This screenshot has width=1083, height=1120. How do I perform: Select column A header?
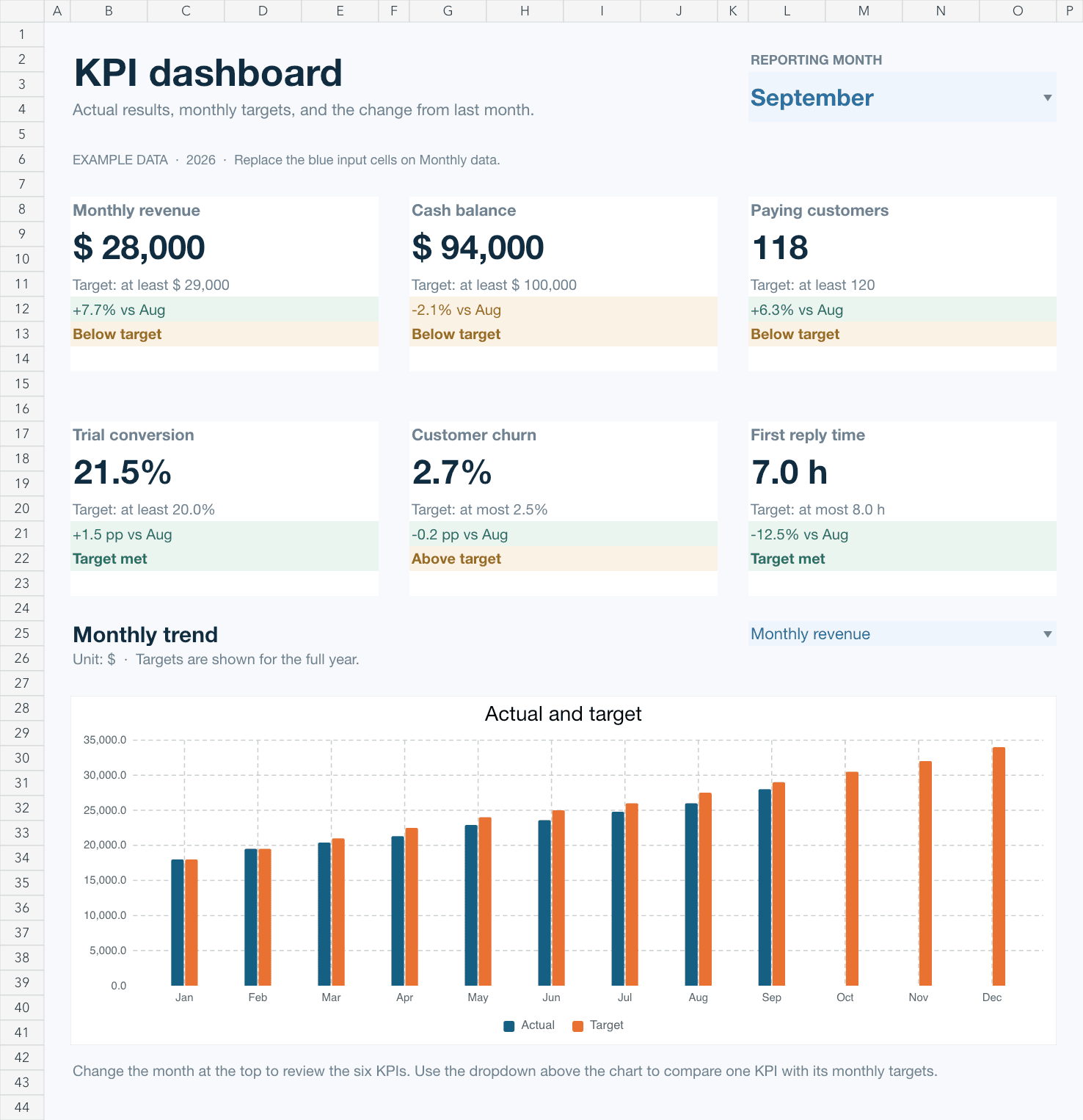57,11
